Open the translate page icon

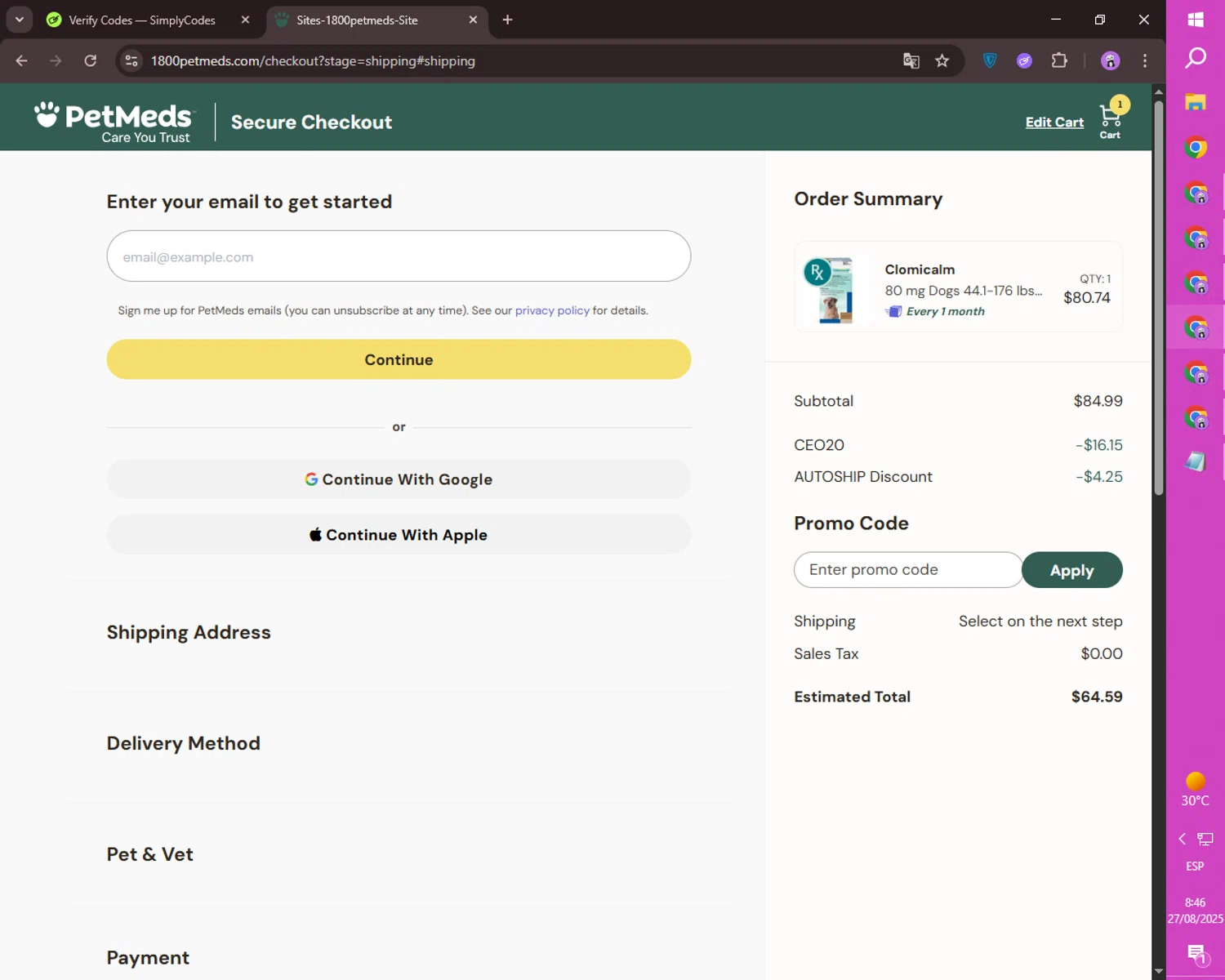(x=911, y=60)
